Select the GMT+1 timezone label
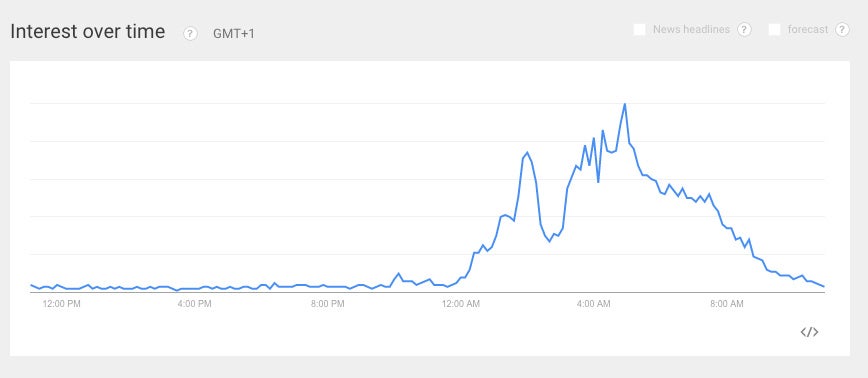 click(x=234, y=34)
